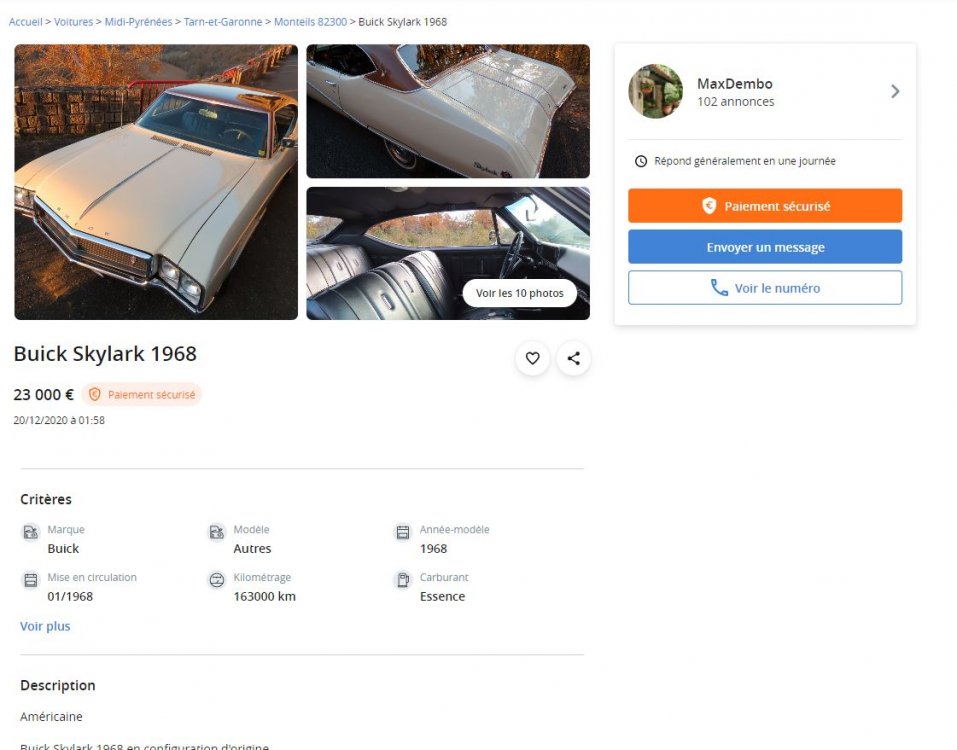Go to Accueil breadcrumb
The width and height of the screenshot is (957, 750).
pos(26,22)
